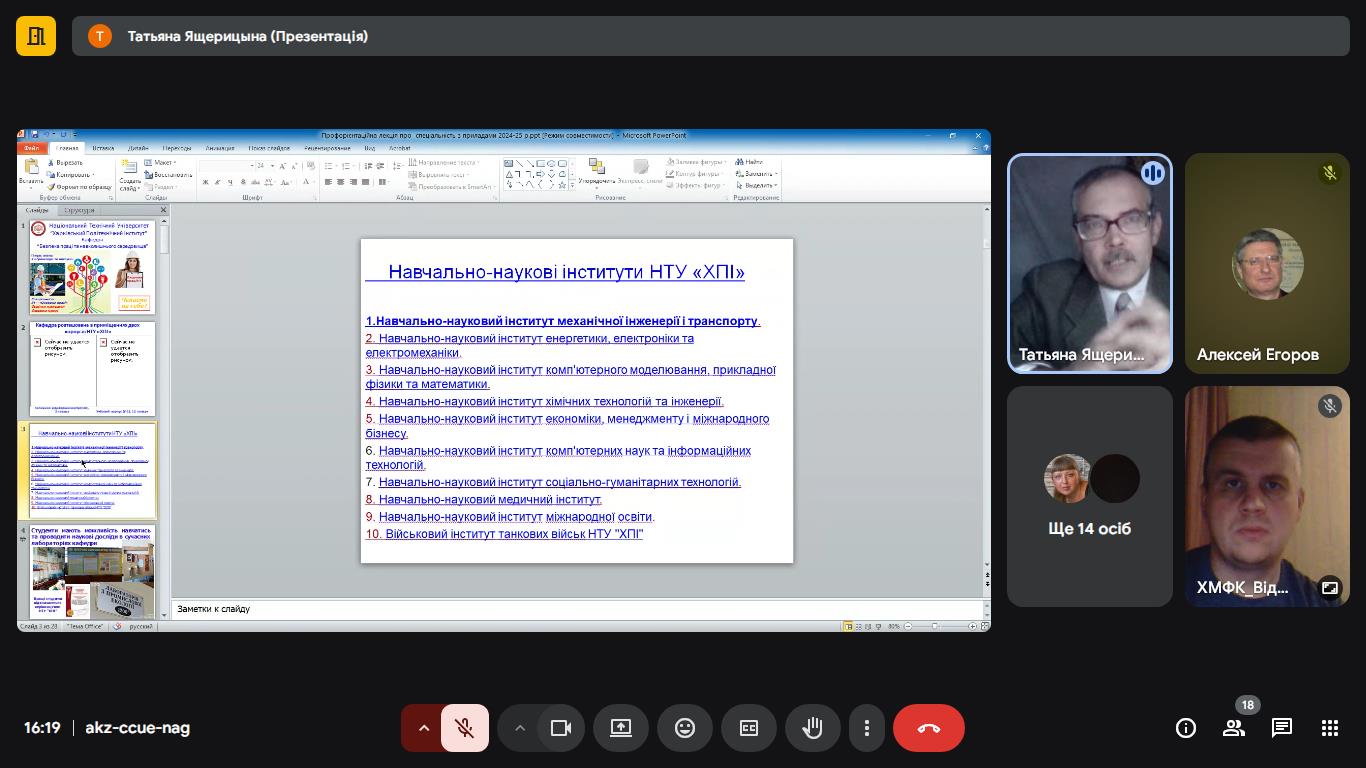The width and height of the screenshot is (1366, 768).
Task: Click 'Військовий інститут танкових військ' link
Action: [514, 534]
